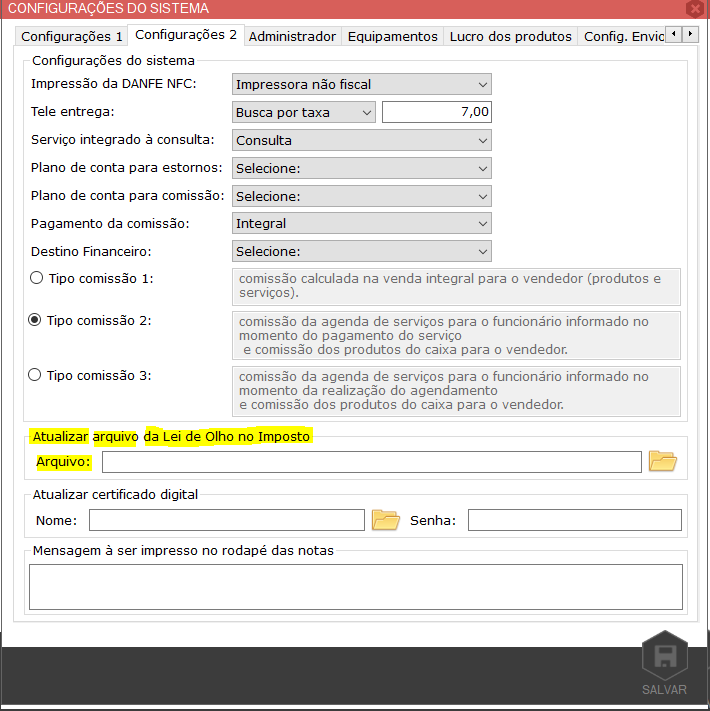Click the Tele entrega value field 7,00
The height and width of the screenshot is (711, 710).
[437, 112]
